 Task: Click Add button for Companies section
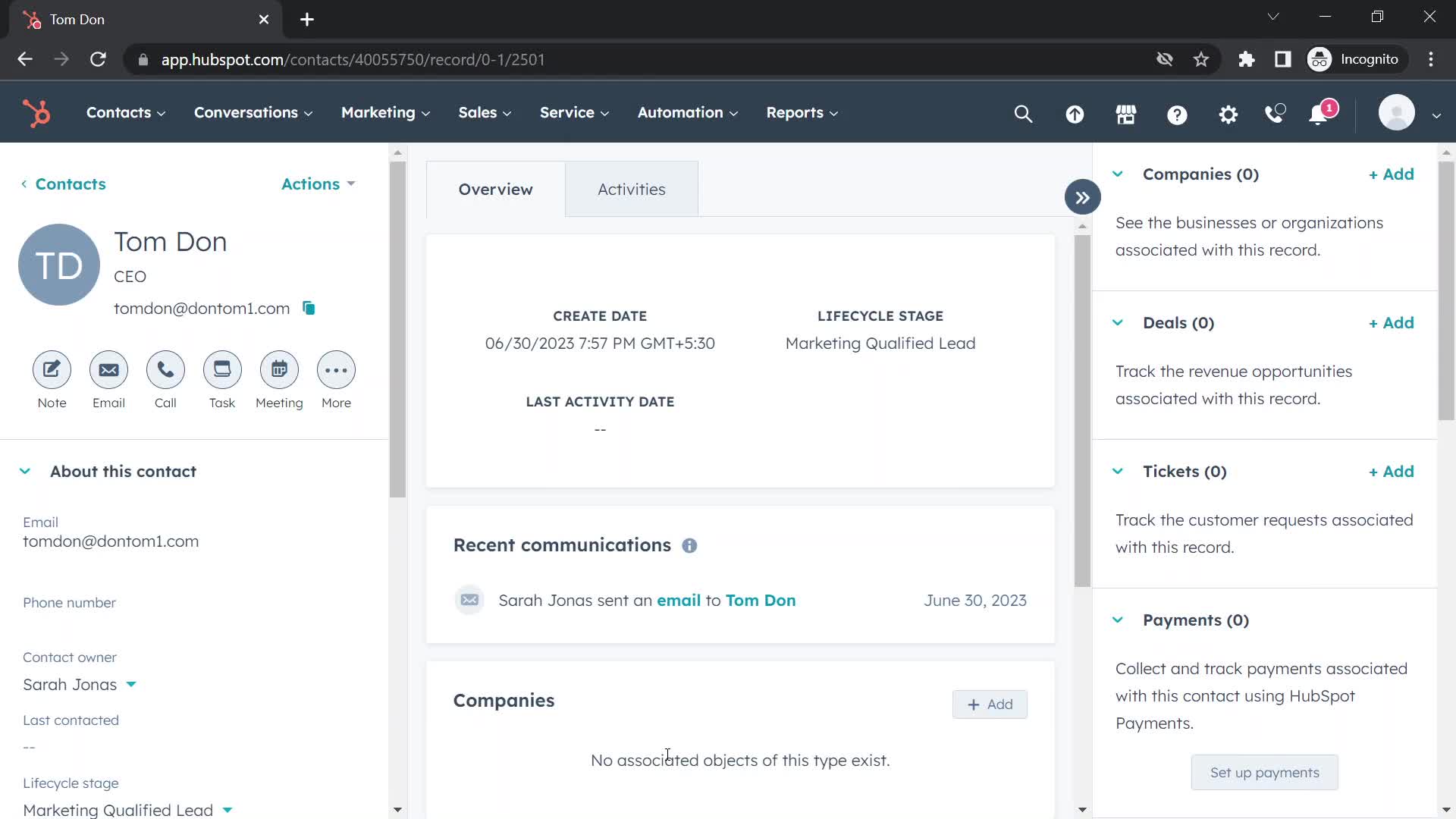point(990,703)
